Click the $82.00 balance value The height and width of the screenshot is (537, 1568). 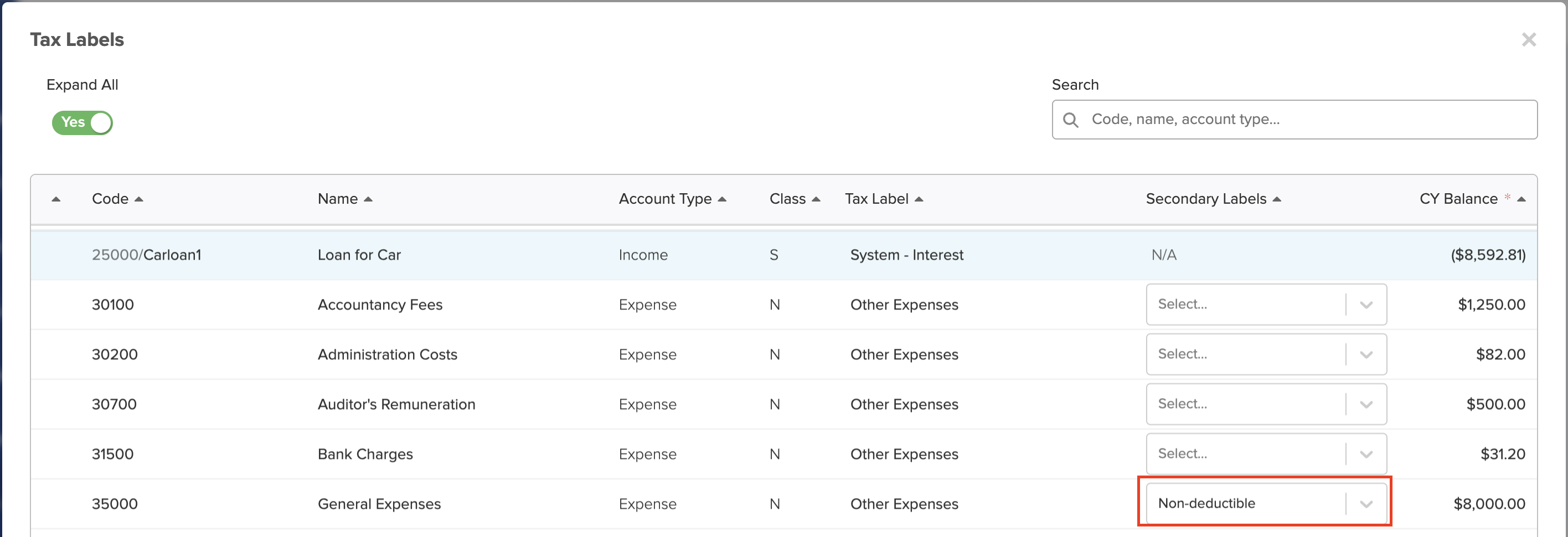[x=1500, y=355]
